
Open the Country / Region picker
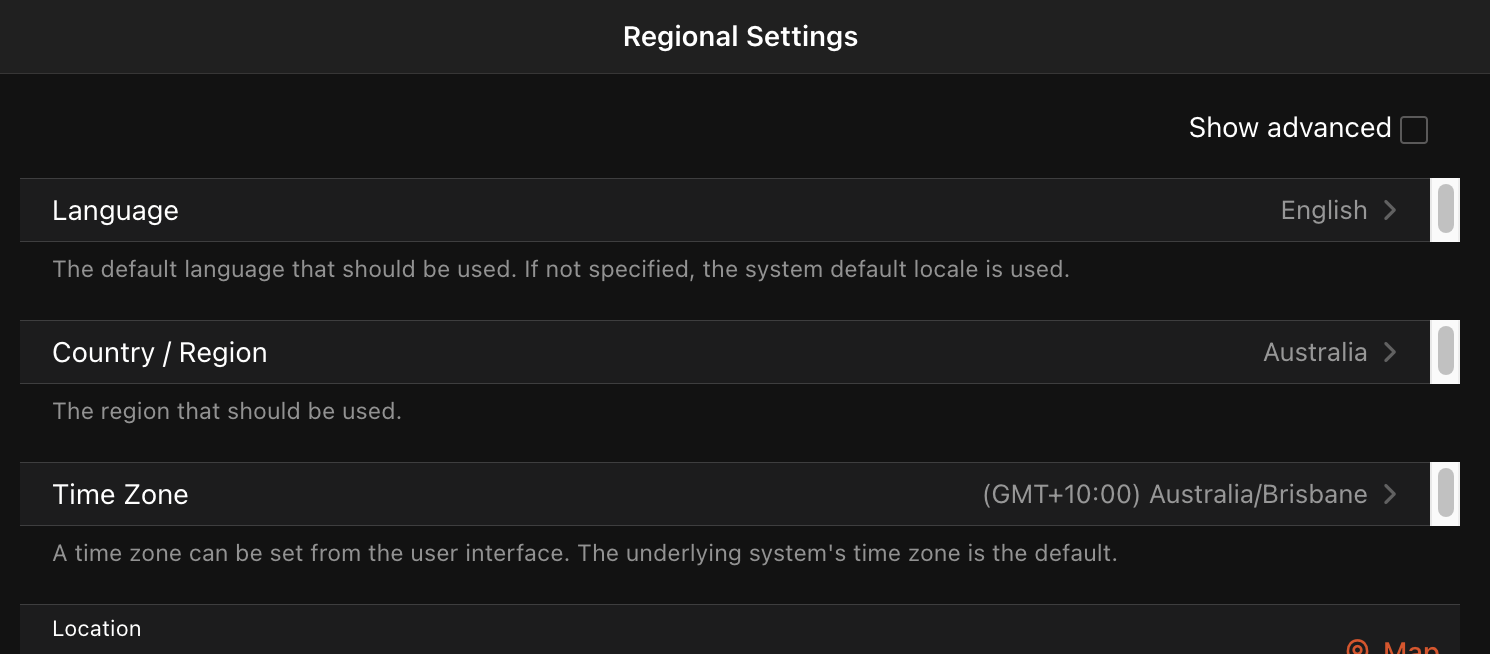pos(700,352)
